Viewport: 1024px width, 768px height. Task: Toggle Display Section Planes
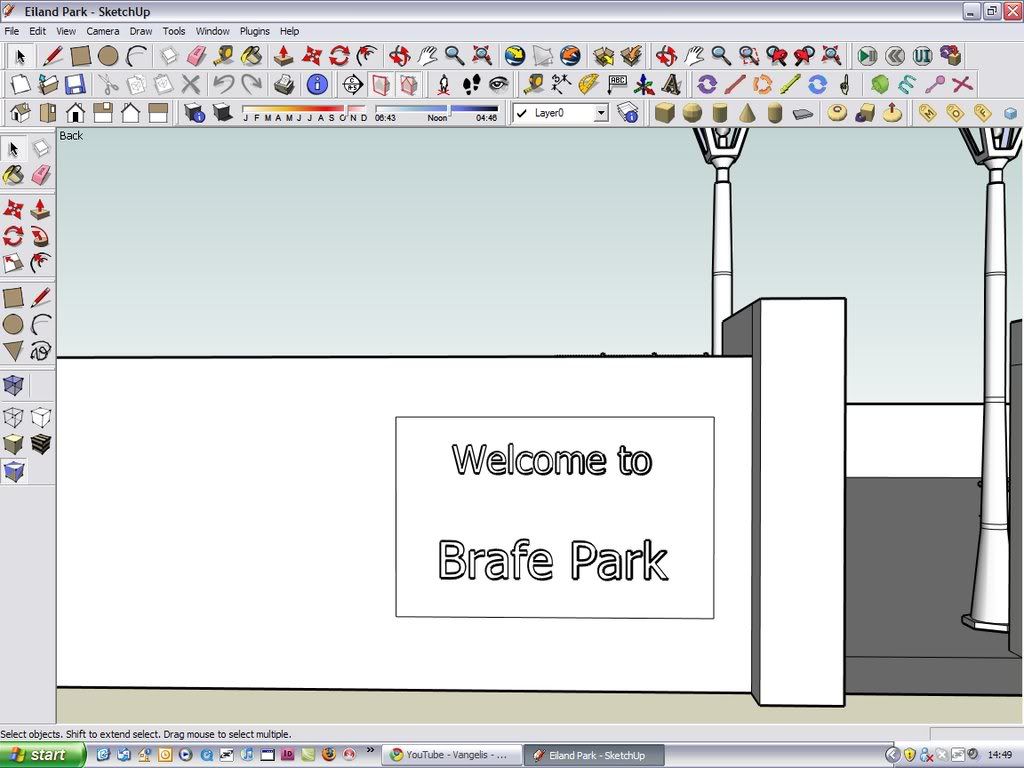click(x=380, y=84)
